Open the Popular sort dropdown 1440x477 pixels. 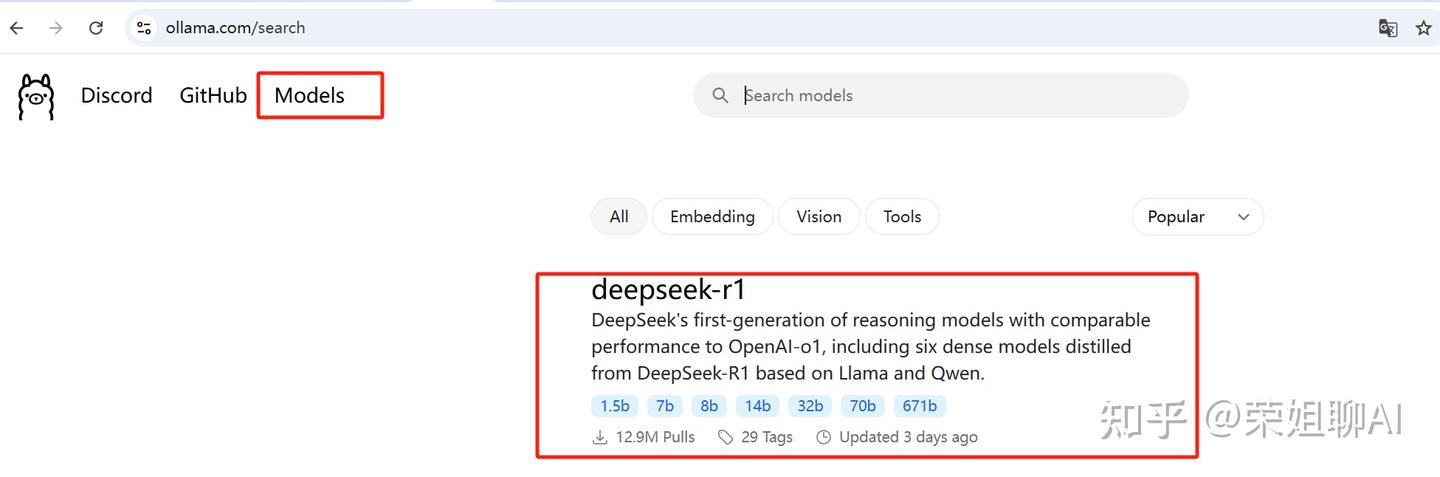[x=1197, y=217]
